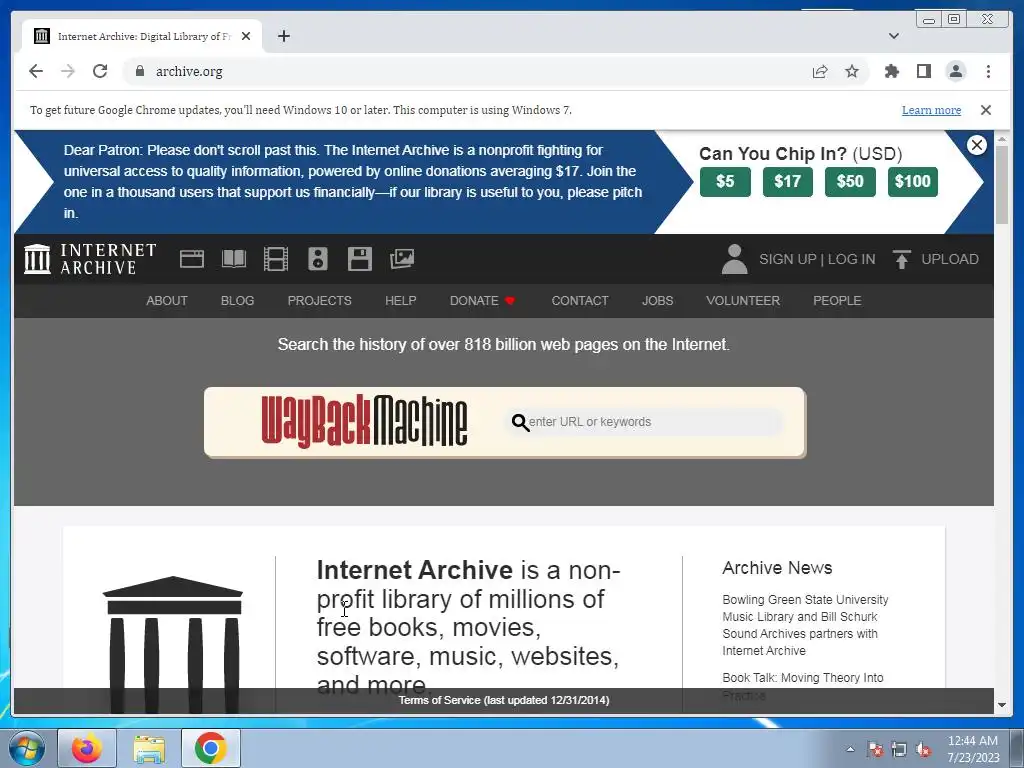This screenshot has height=768, width=1024.
Task: Click the share page icon in address bar
Action: click(x=820, y=71)
